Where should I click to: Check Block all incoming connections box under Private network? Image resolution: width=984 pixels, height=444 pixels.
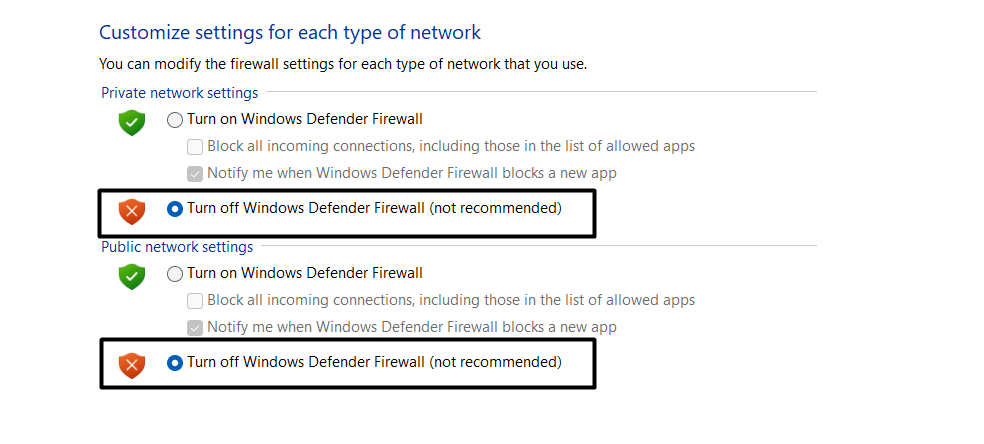click(x=195, y=147)
